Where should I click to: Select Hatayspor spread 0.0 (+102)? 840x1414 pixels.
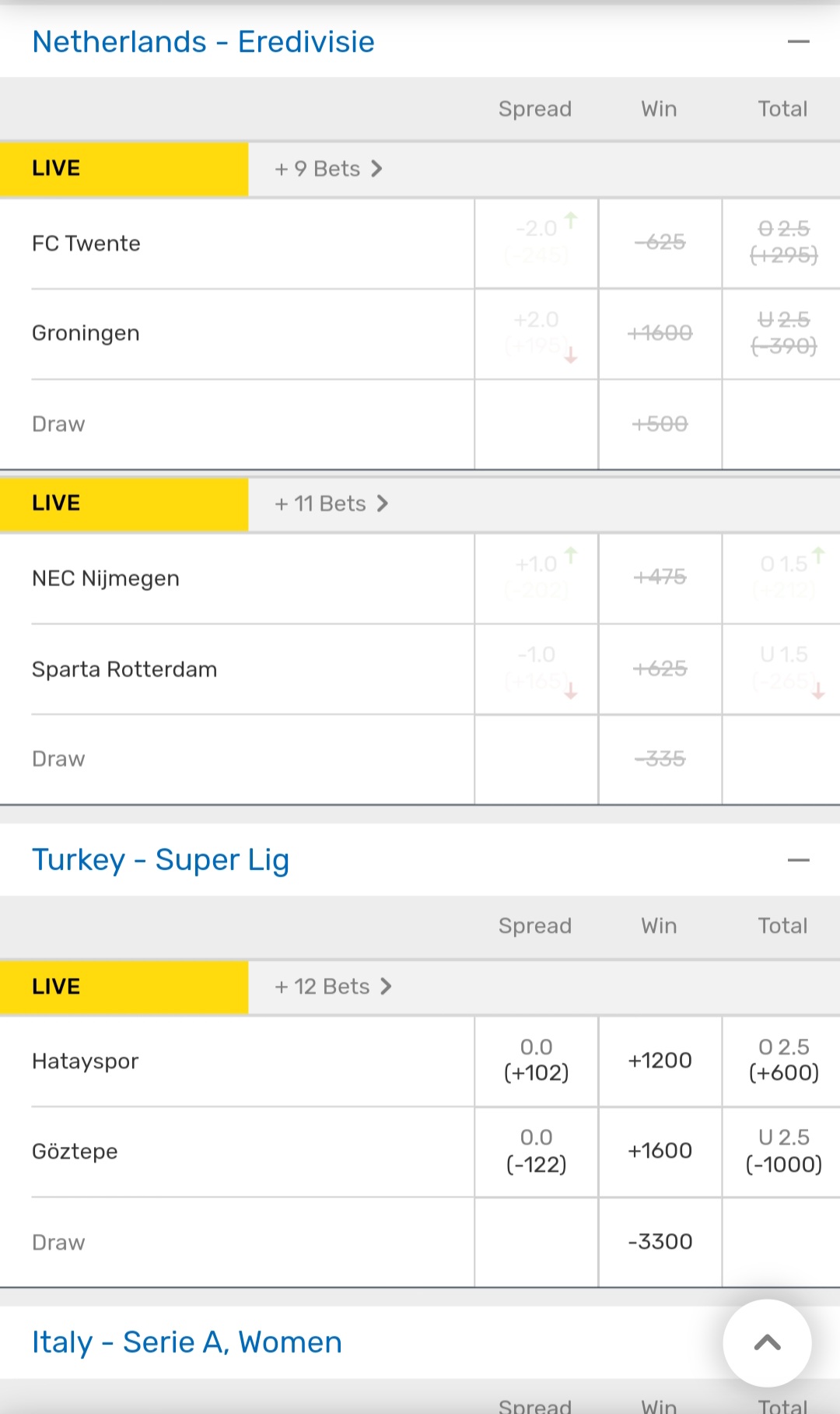536,1060
